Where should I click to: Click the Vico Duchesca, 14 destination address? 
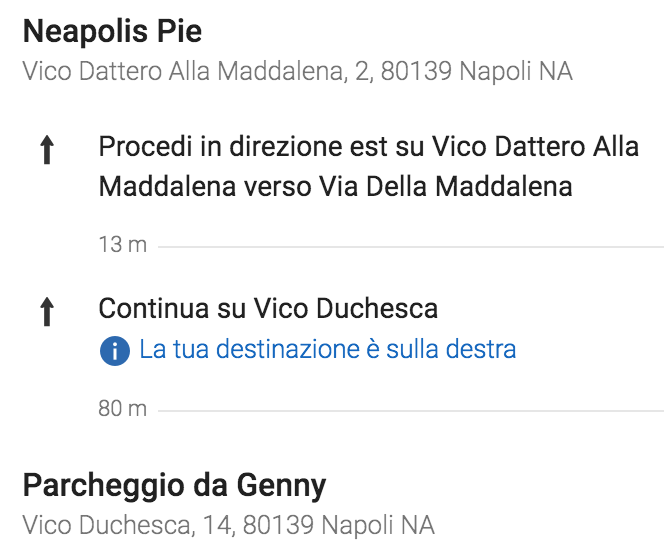point(229,525)
